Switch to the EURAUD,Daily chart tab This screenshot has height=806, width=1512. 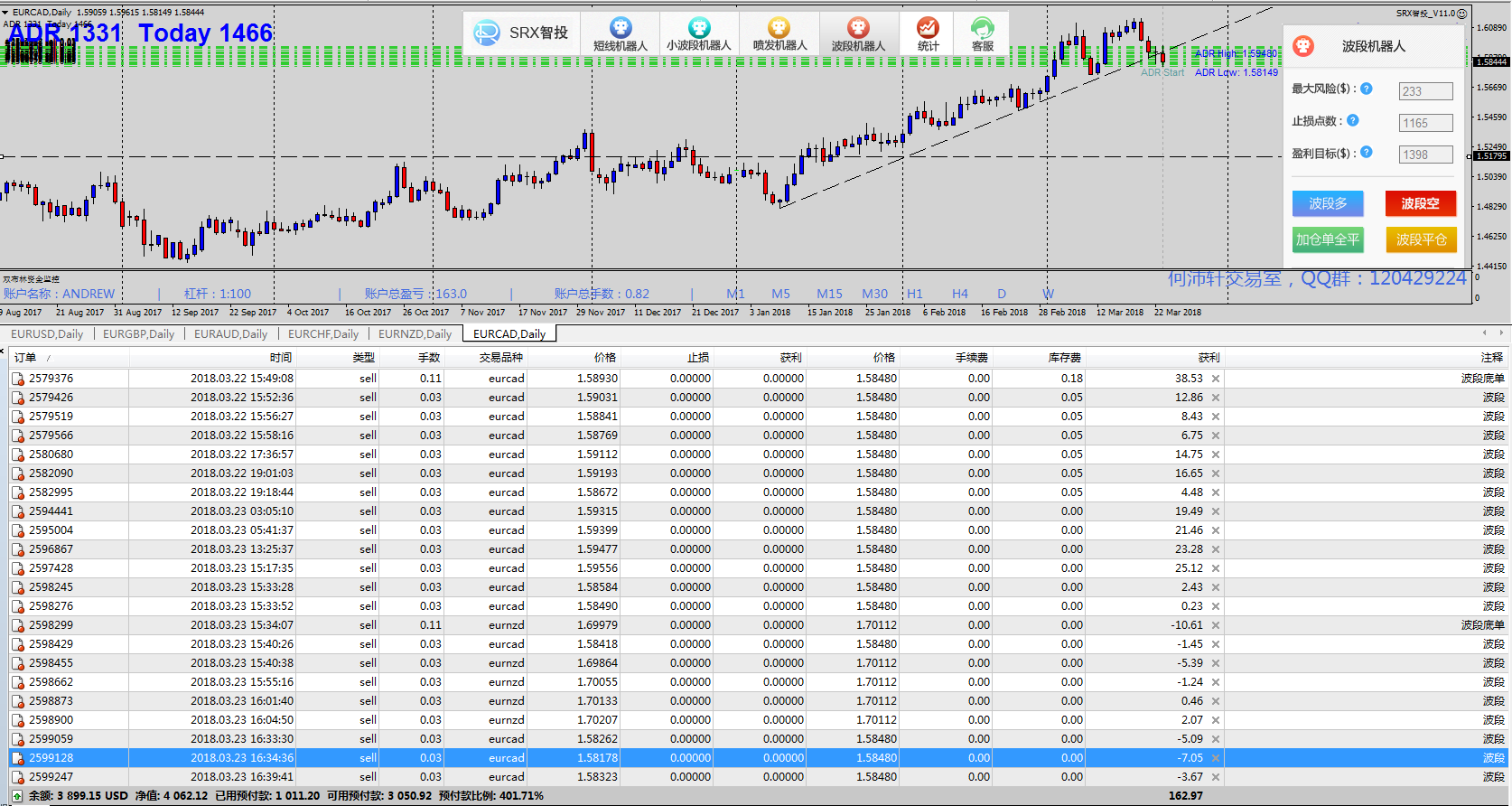[230, 333]
